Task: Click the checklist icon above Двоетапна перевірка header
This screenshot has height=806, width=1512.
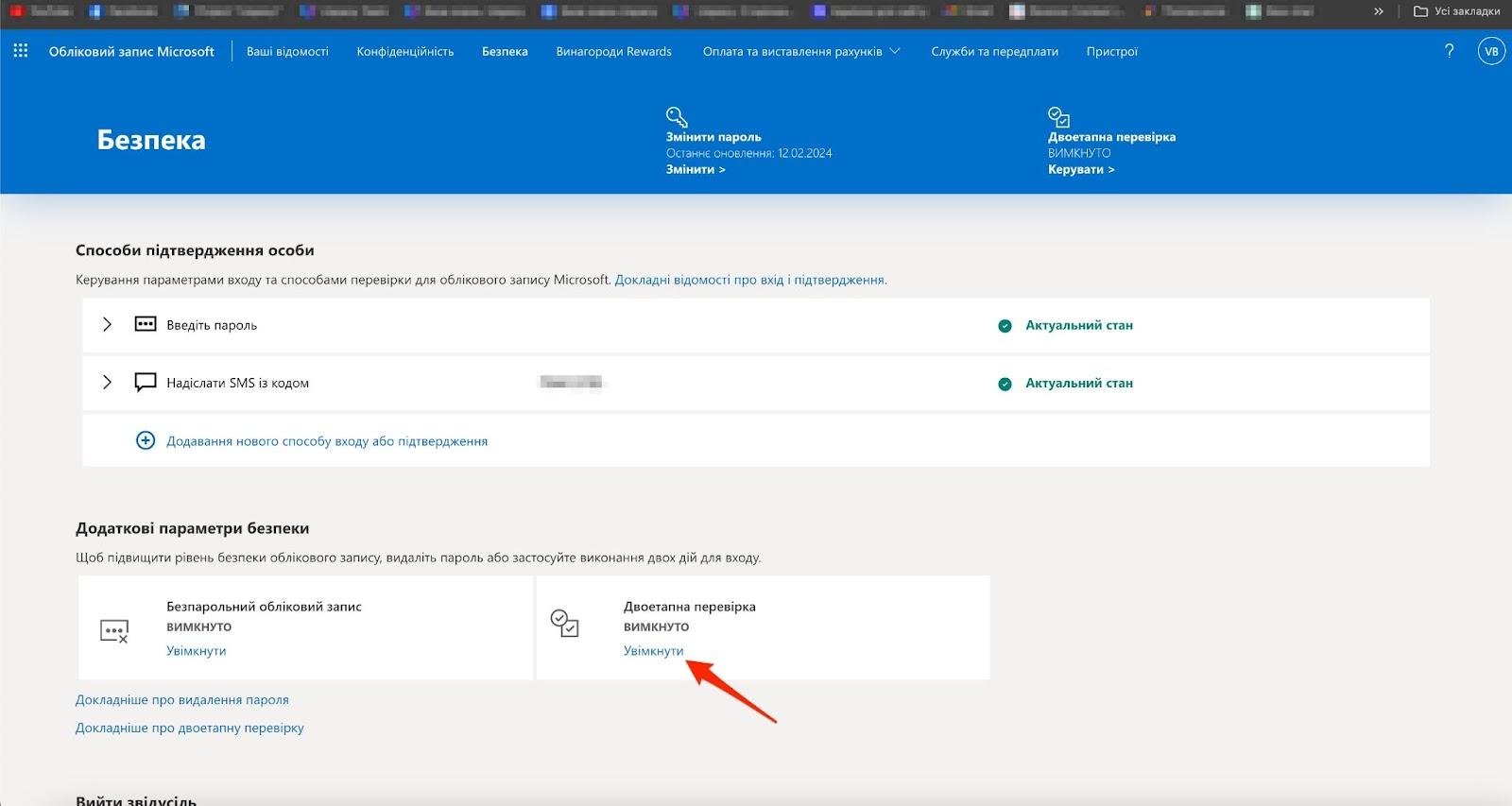Action: pos(1058,117)
